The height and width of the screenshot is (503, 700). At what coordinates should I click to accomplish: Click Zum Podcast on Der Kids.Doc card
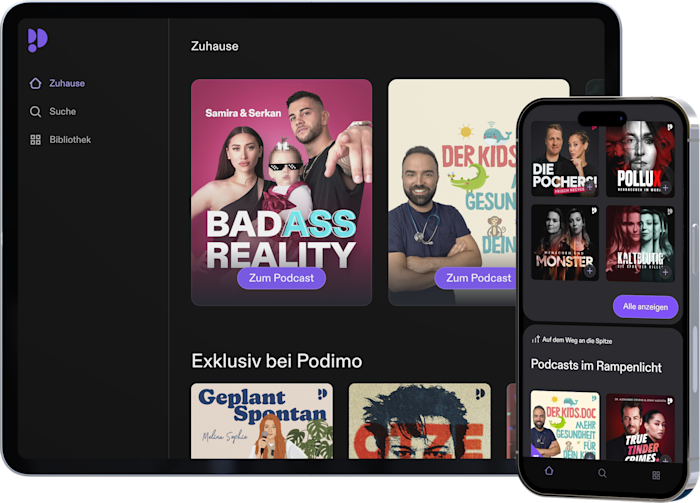coord(475,278)
